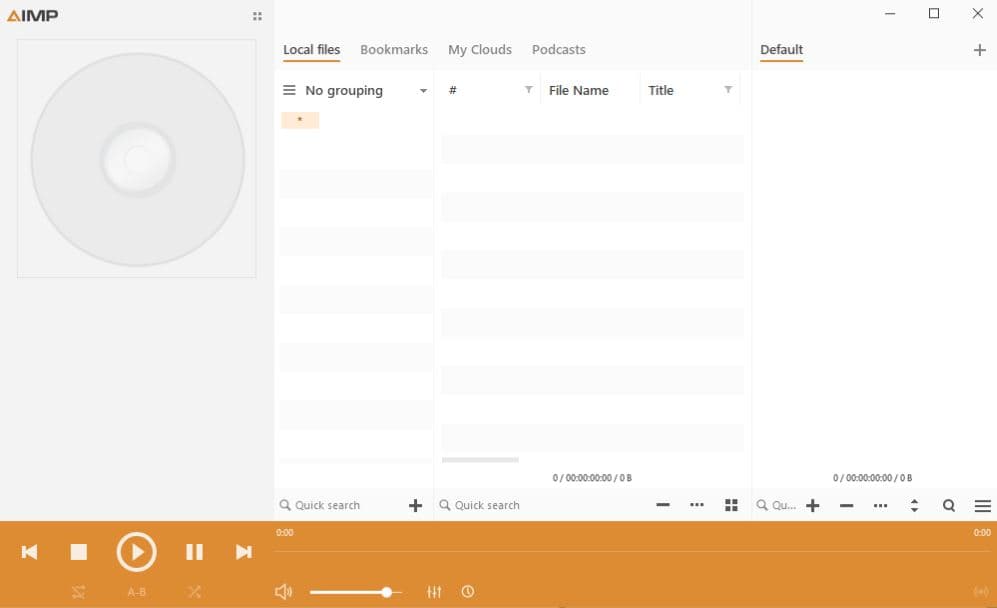Add a new playlist tab with plus

pos(979,50)
